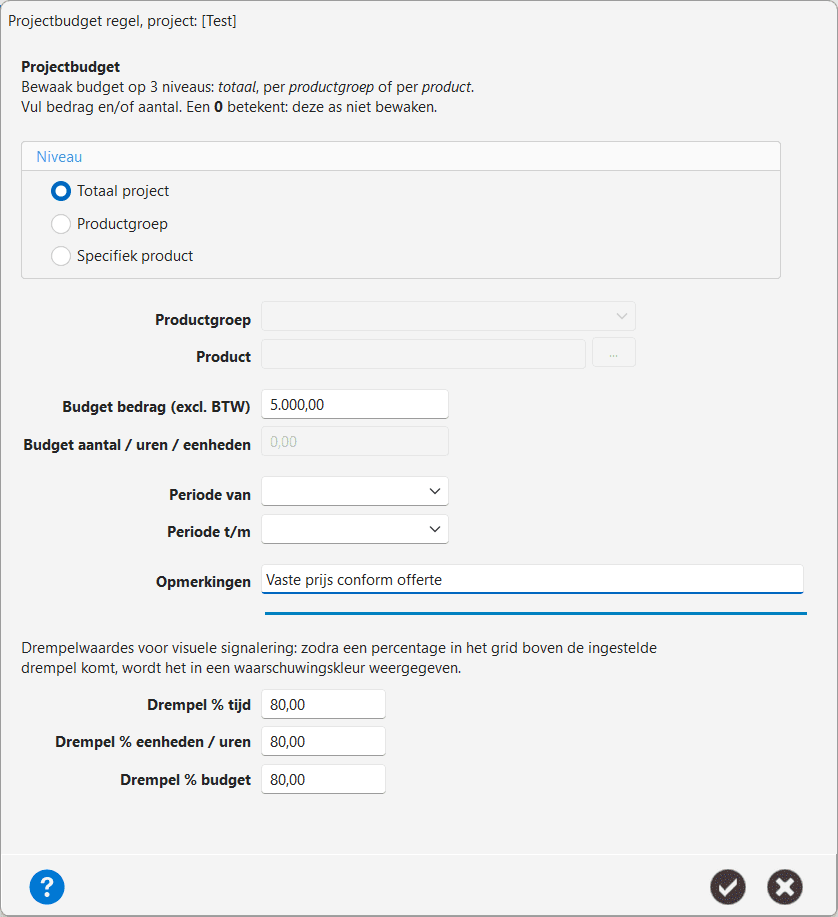Focus the Budget aantal / uren field

point(354,442)
